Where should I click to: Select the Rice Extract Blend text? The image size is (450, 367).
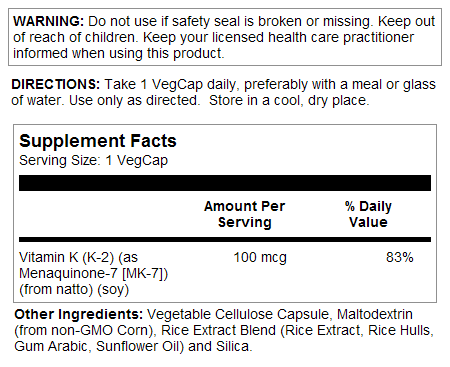[218, 330]
